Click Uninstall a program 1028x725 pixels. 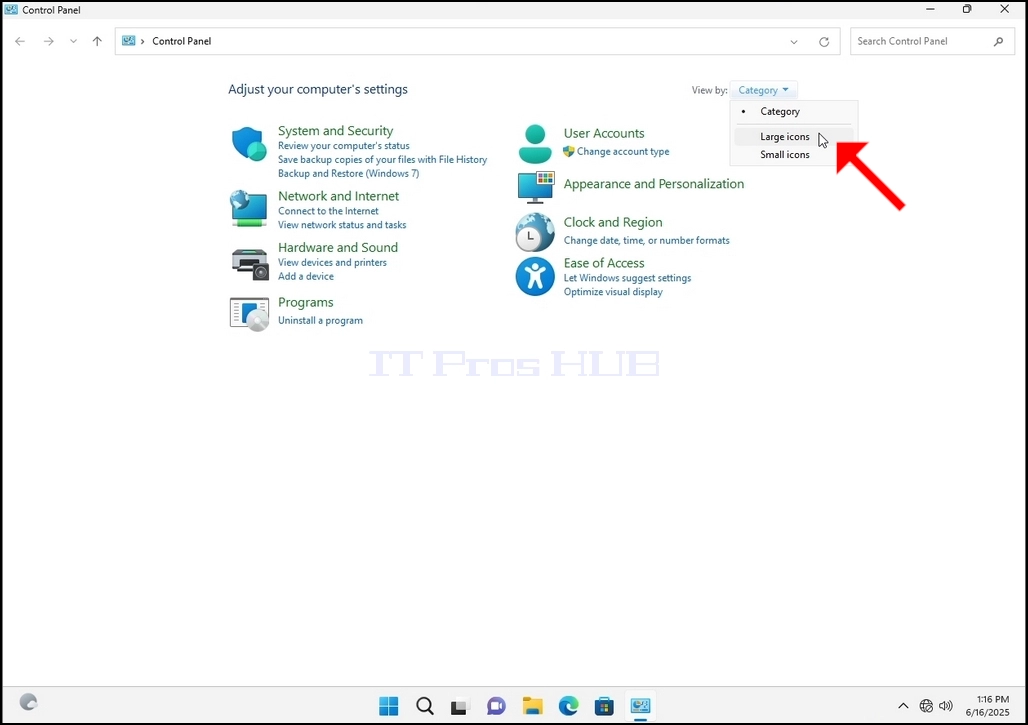click(x=320, y=321)
